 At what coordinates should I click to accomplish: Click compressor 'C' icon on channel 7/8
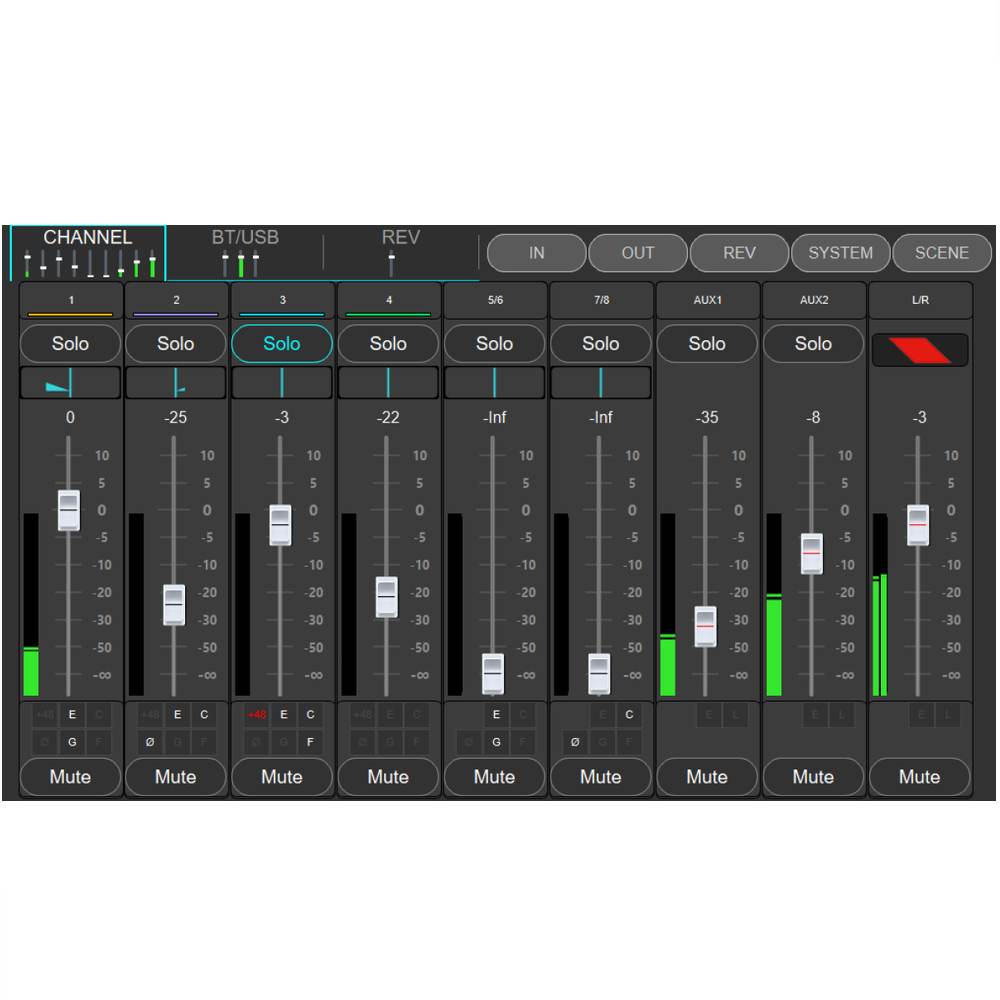pyautogui.click(x=628, y=715)
